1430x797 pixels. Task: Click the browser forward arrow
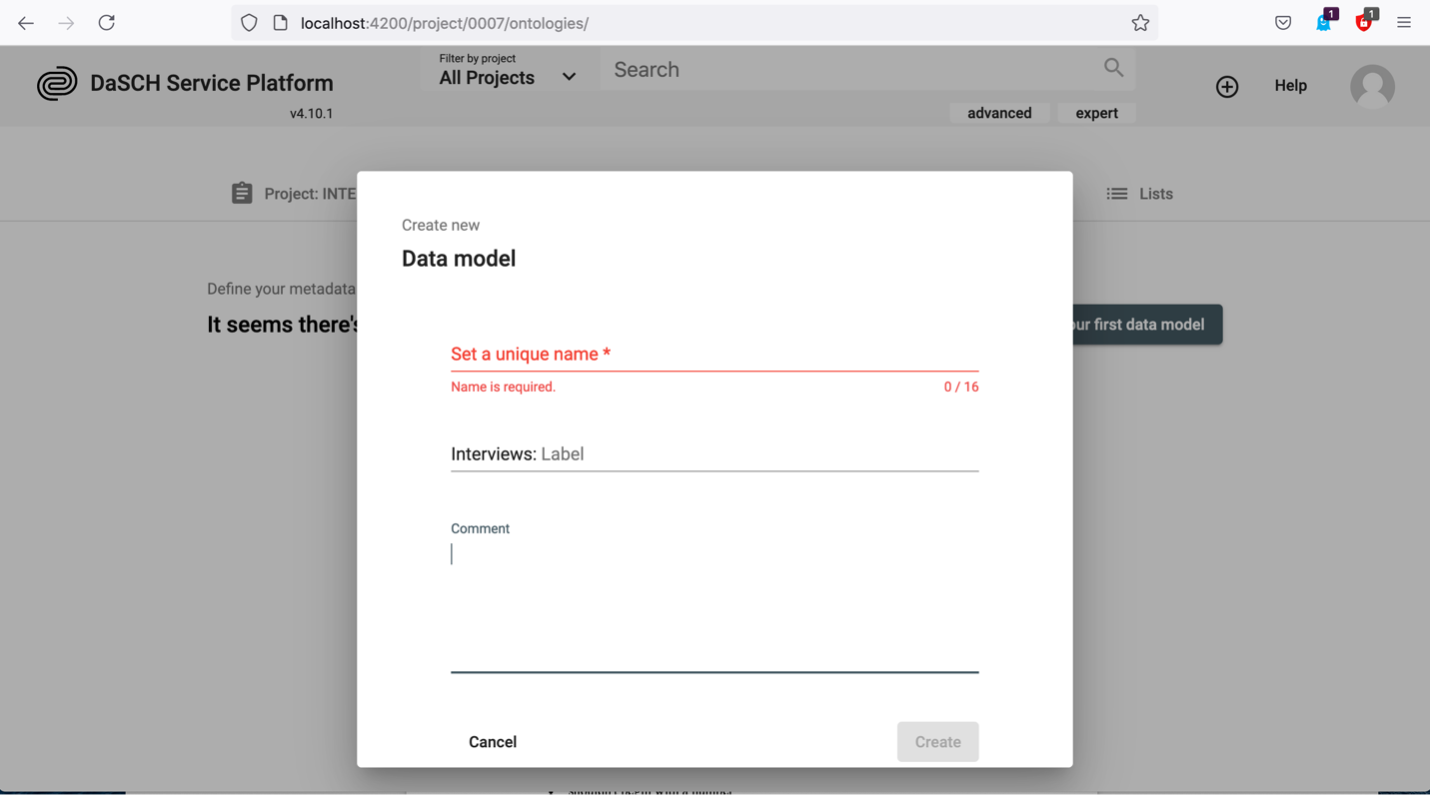66,23
